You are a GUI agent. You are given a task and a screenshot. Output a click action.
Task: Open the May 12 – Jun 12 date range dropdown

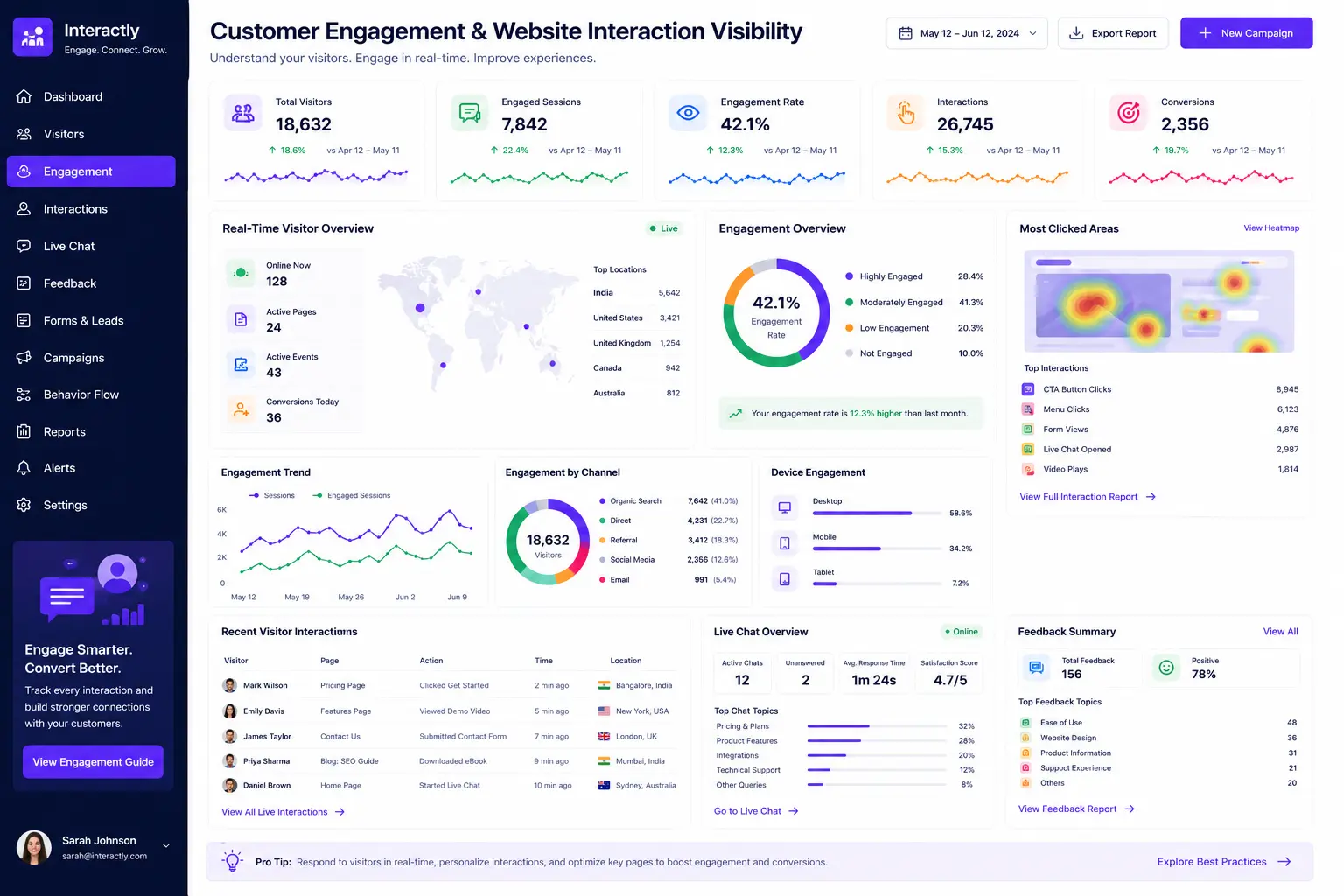[967, 33]
